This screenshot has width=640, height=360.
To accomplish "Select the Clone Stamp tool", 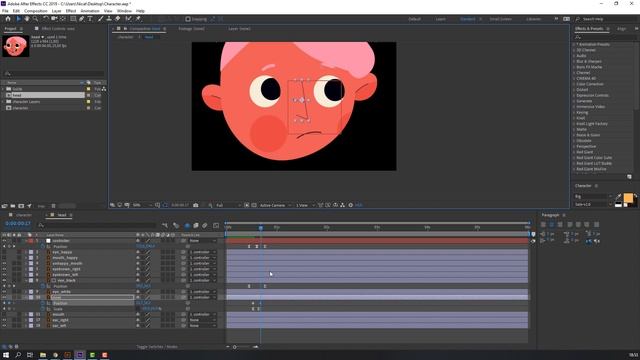I will tap(109, 19).
